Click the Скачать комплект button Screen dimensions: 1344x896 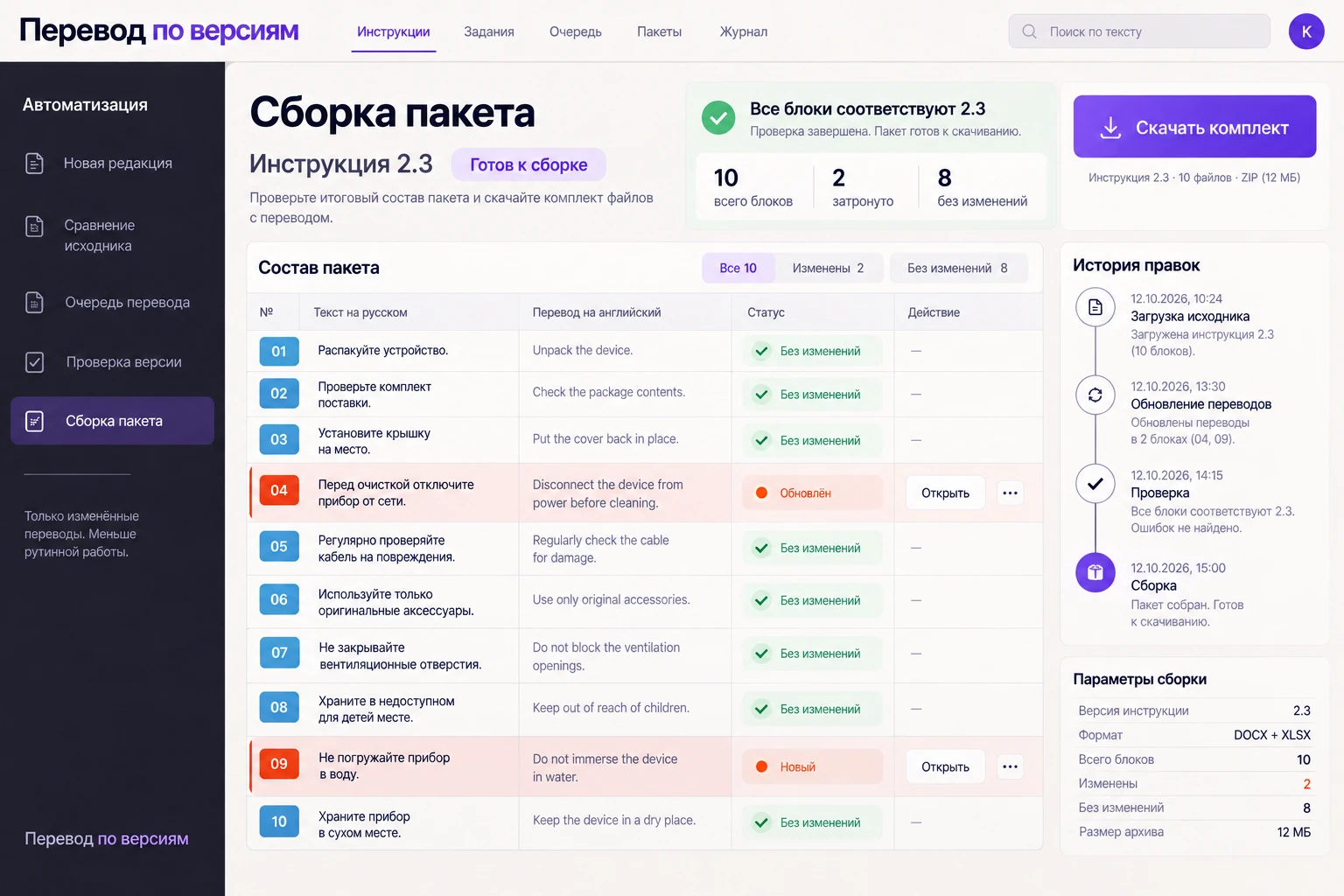pyautogui.click(x=1195, y=127)
